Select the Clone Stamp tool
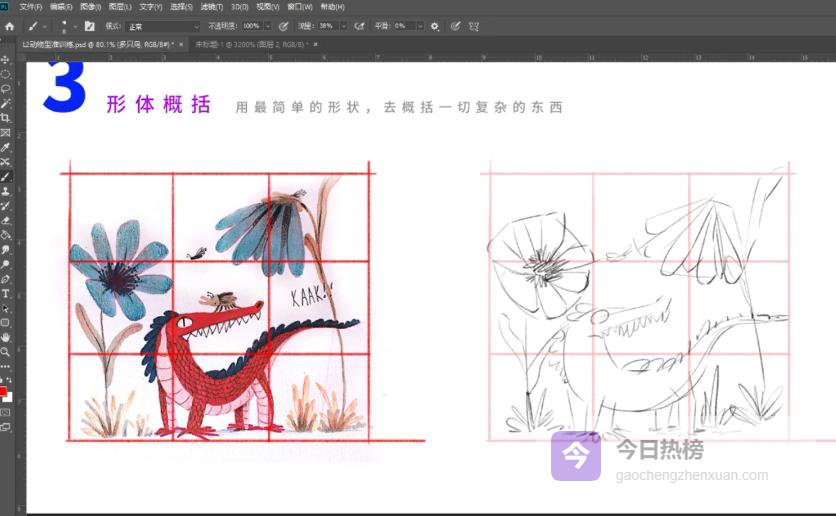The height and width of the screenshot is (516, 836). pos(6,191)
